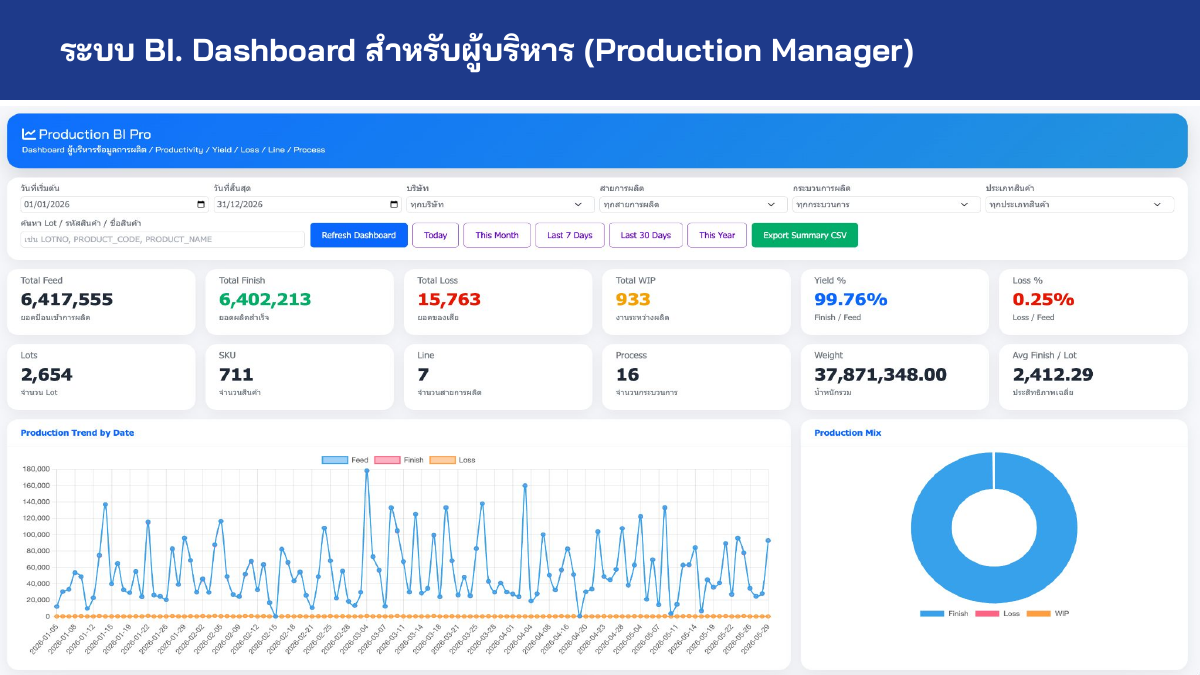Click Export Summary CSV button
Viewport: 1200px width, 675px height.
804,235
